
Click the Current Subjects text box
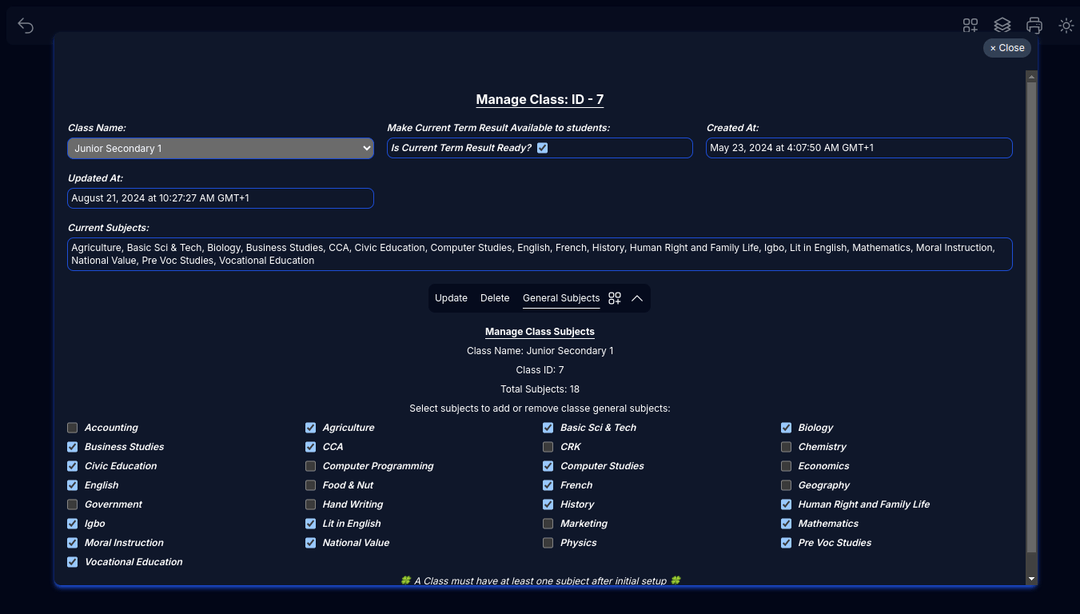pyautogui.click(x=540, y=254)
